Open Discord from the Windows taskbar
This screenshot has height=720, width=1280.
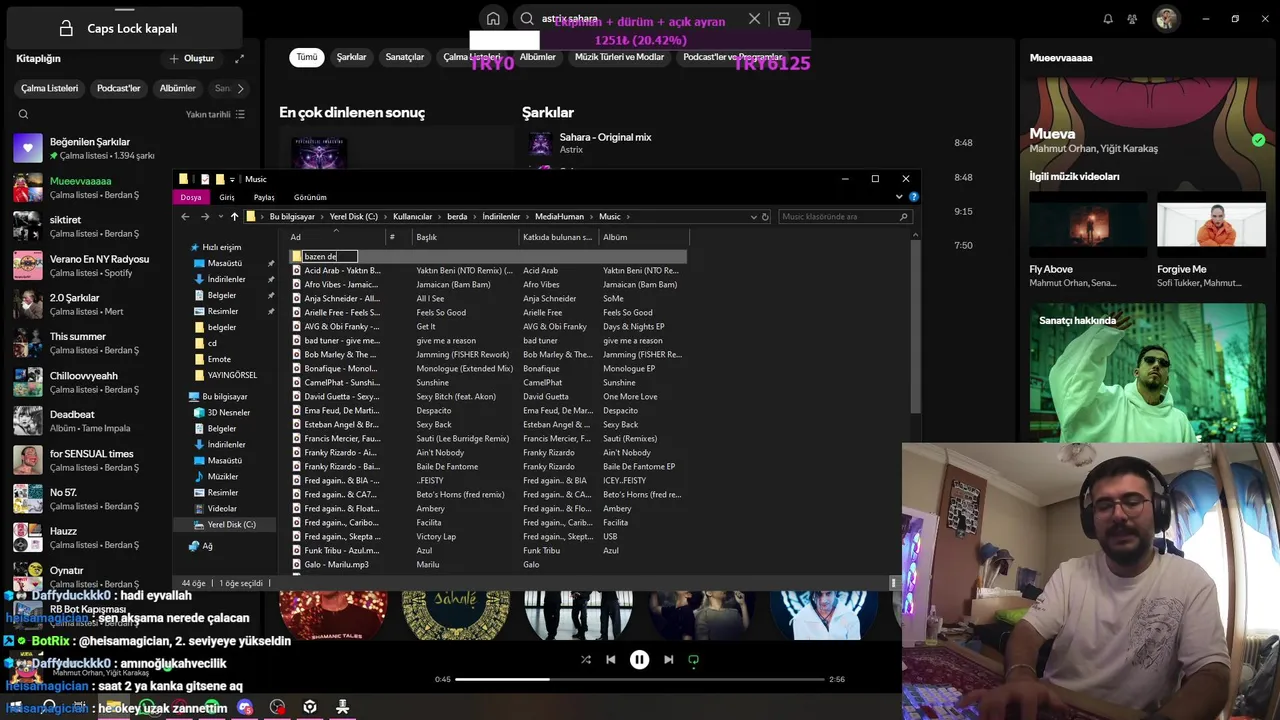tap(245, 708)
